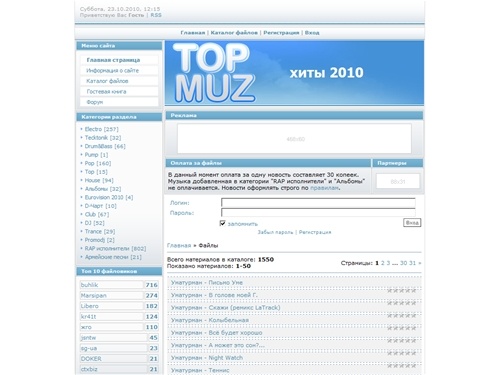Screen dimensions: 500x375
Task: Toggle the запомнить checkbox
Action: 223,223
